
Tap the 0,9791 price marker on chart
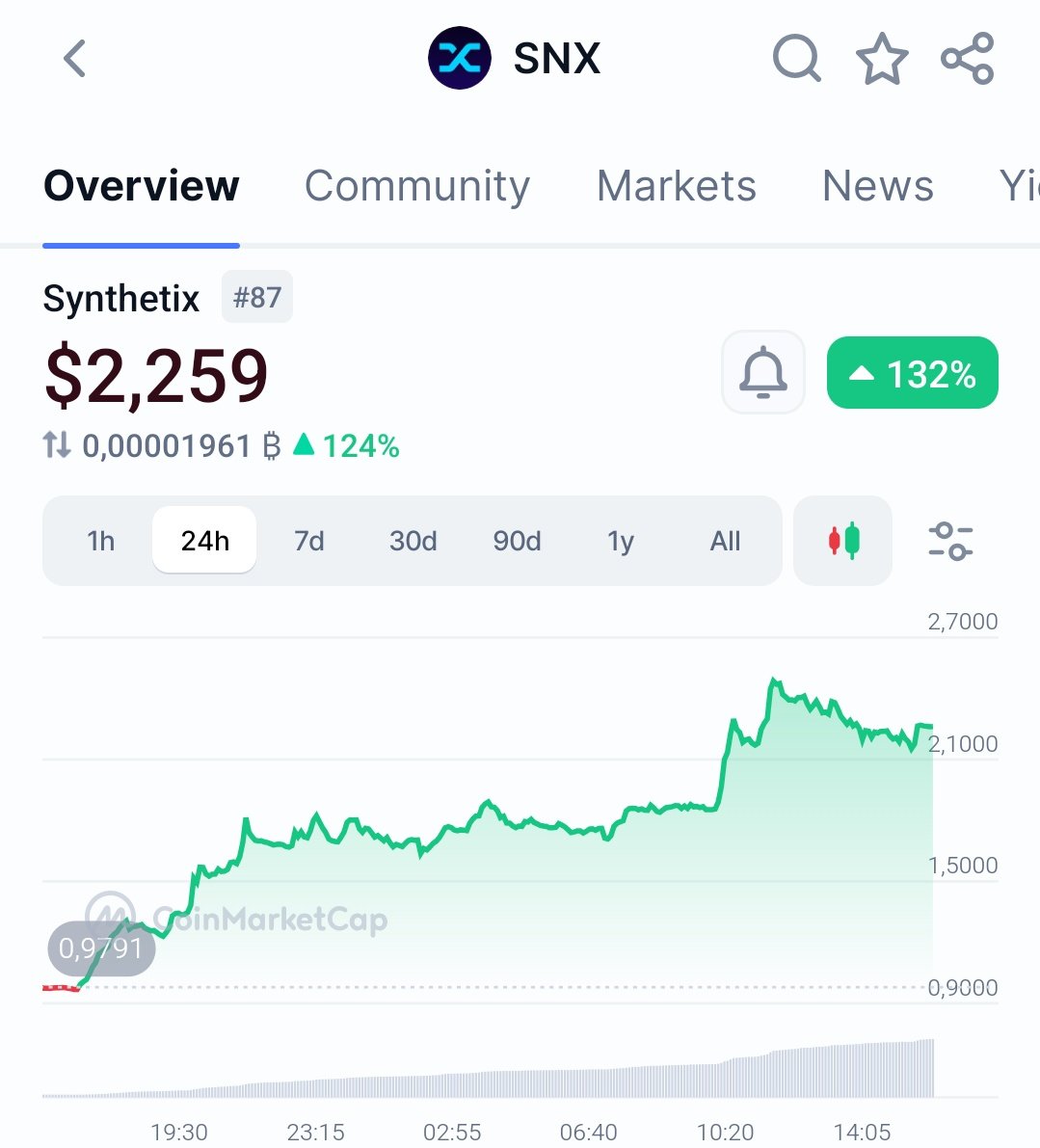[100, 948]
